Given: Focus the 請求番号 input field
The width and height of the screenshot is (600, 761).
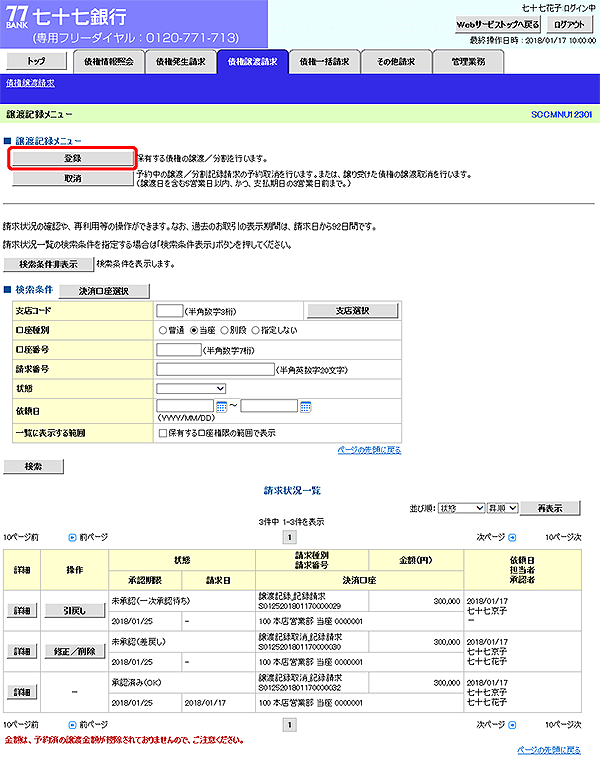Looking at the screenshot, I should click(215, 369).
